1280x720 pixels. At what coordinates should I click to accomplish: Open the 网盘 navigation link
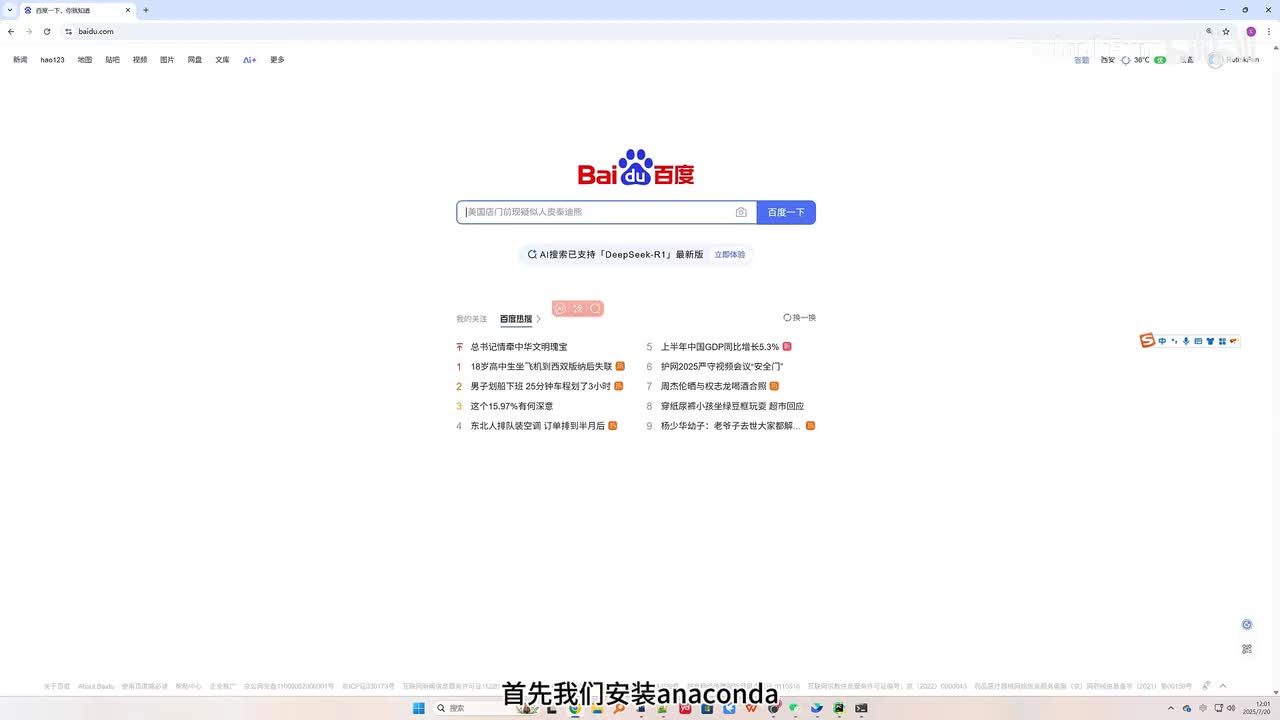pyautogui.click(x=195, y=60)
